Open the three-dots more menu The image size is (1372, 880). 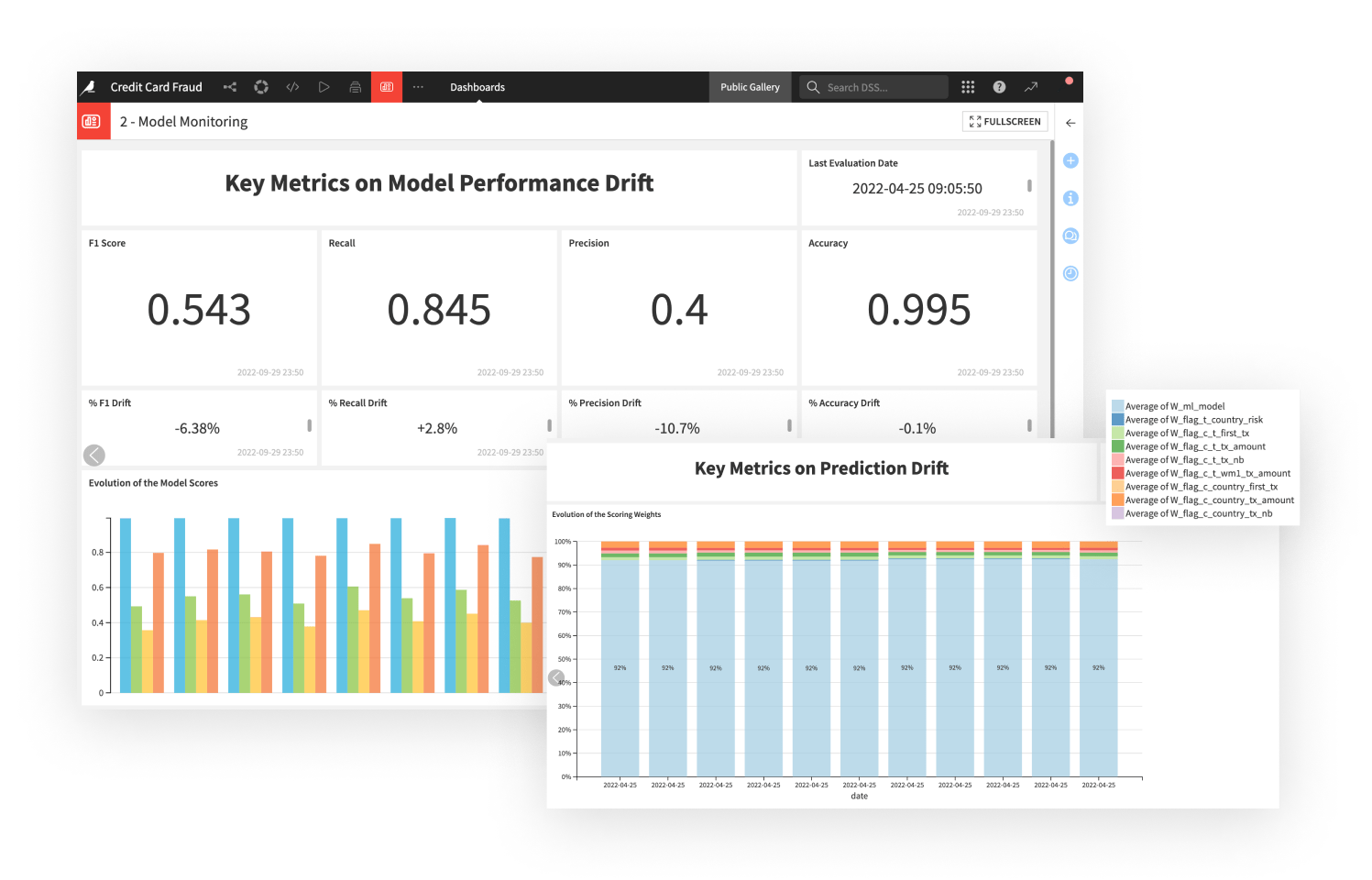[418, 87]
